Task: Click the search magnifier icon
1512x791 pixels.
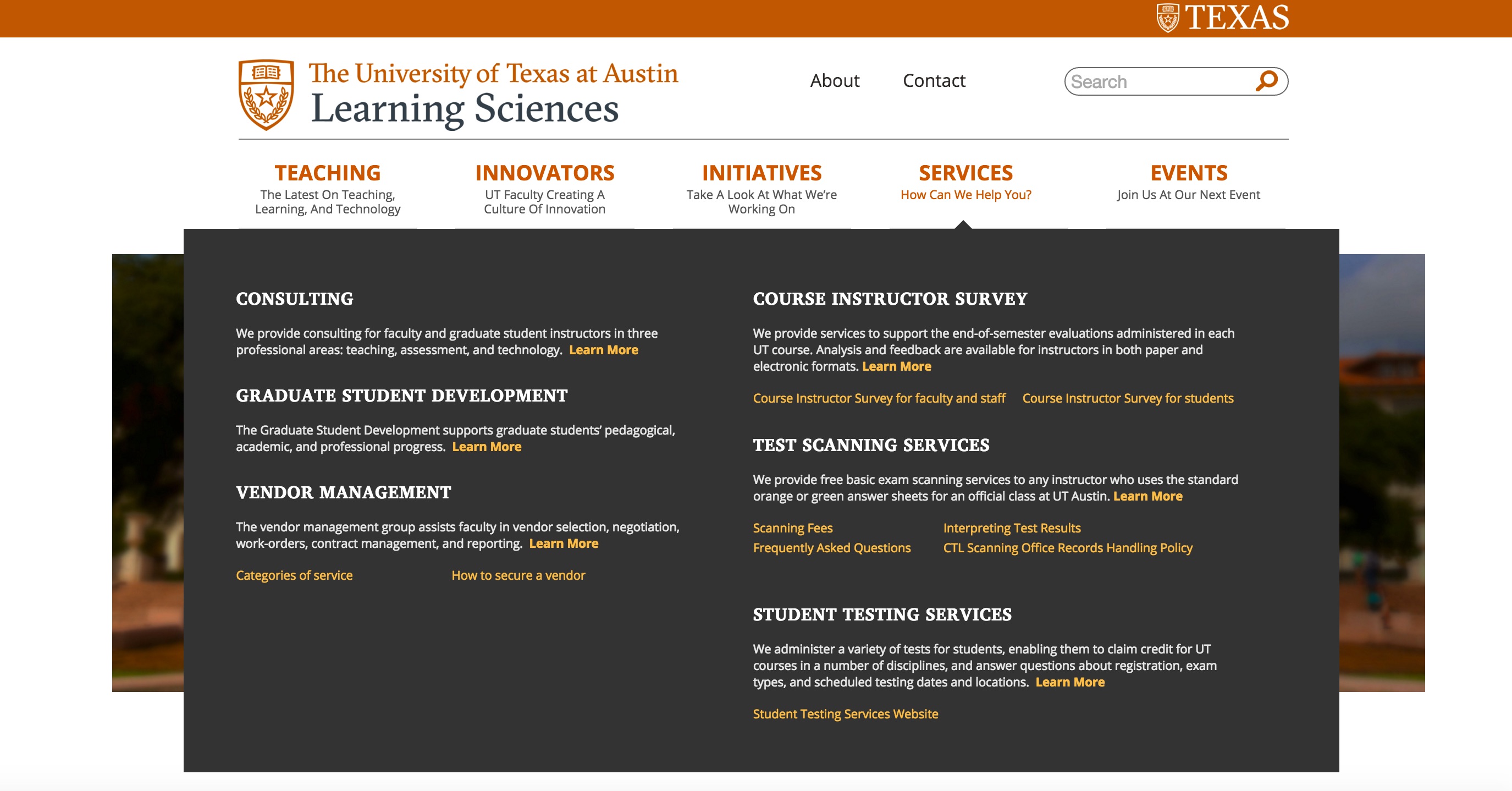Action: [1266, 81]
